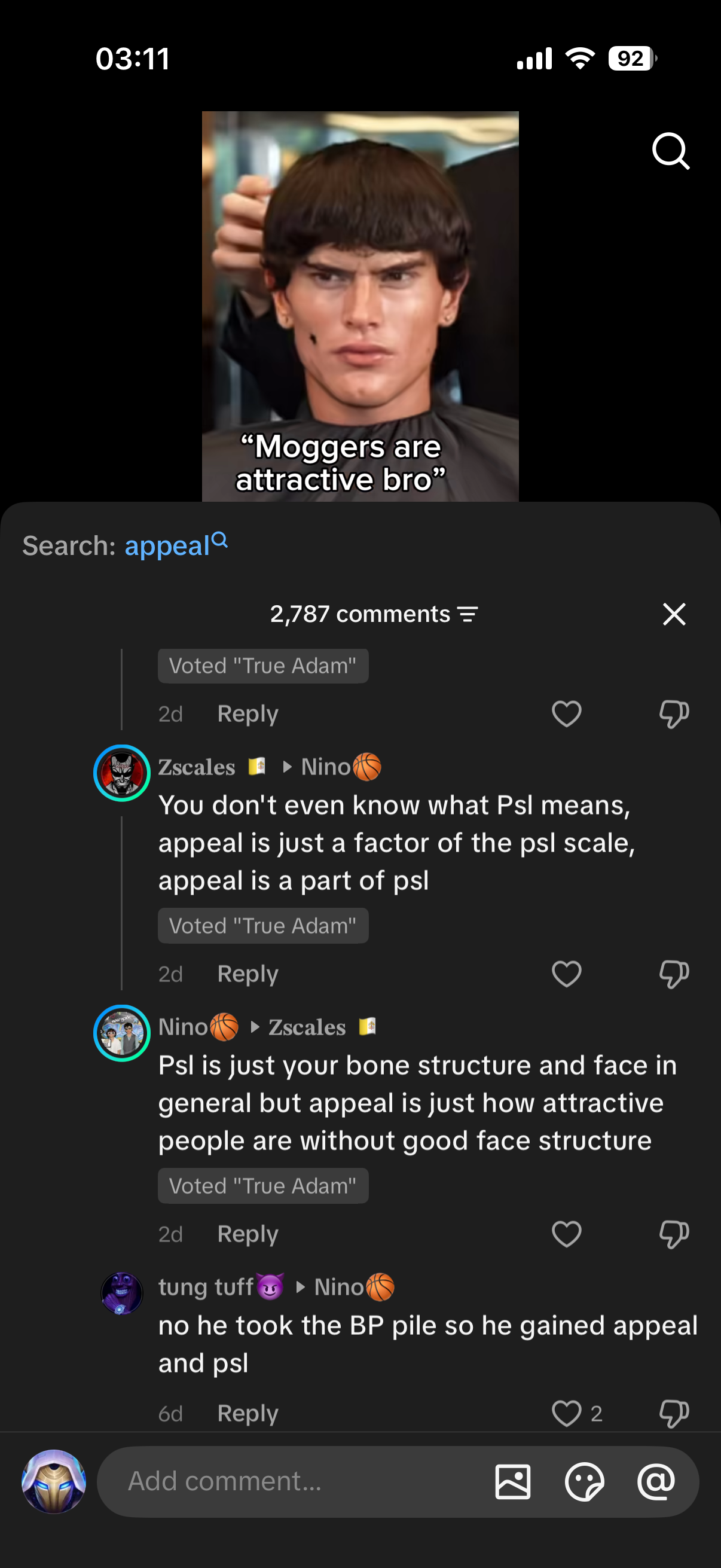The image size is (721, 1568).
Task: Open Nino's profile avatar
Action: 122,1033
